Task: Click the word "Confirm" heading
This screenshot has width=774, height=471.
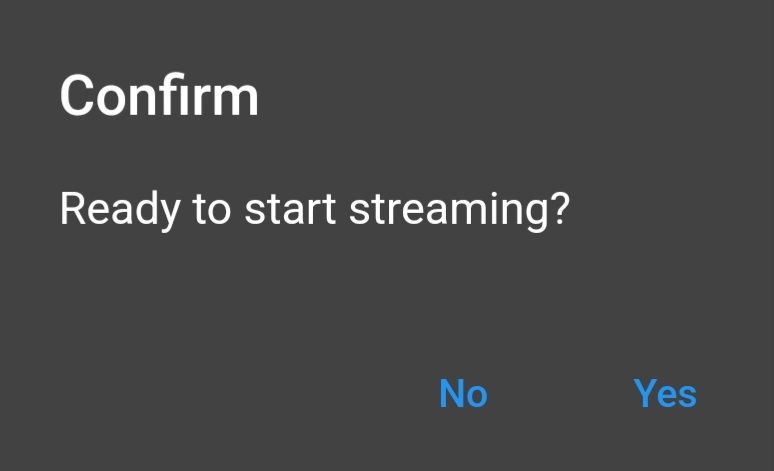Action: coord(159,97)
